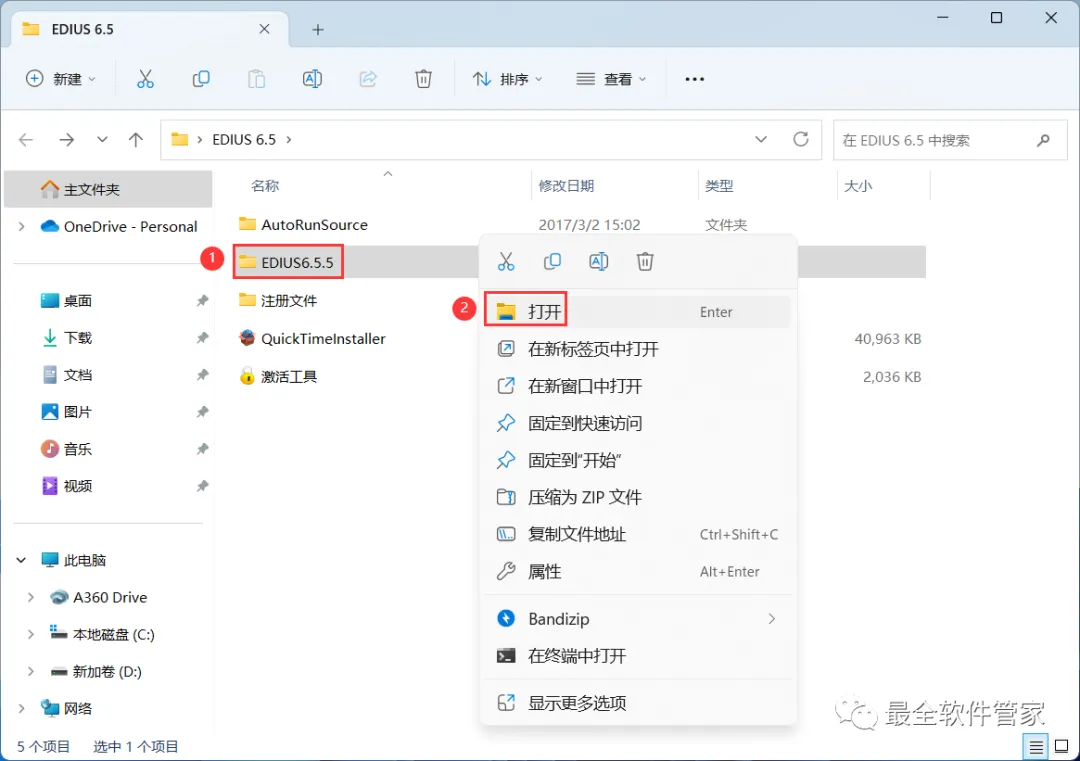The image size is (1080, 761).
Task: Choose 在终端中打开
Action: [x=638, y=656]
